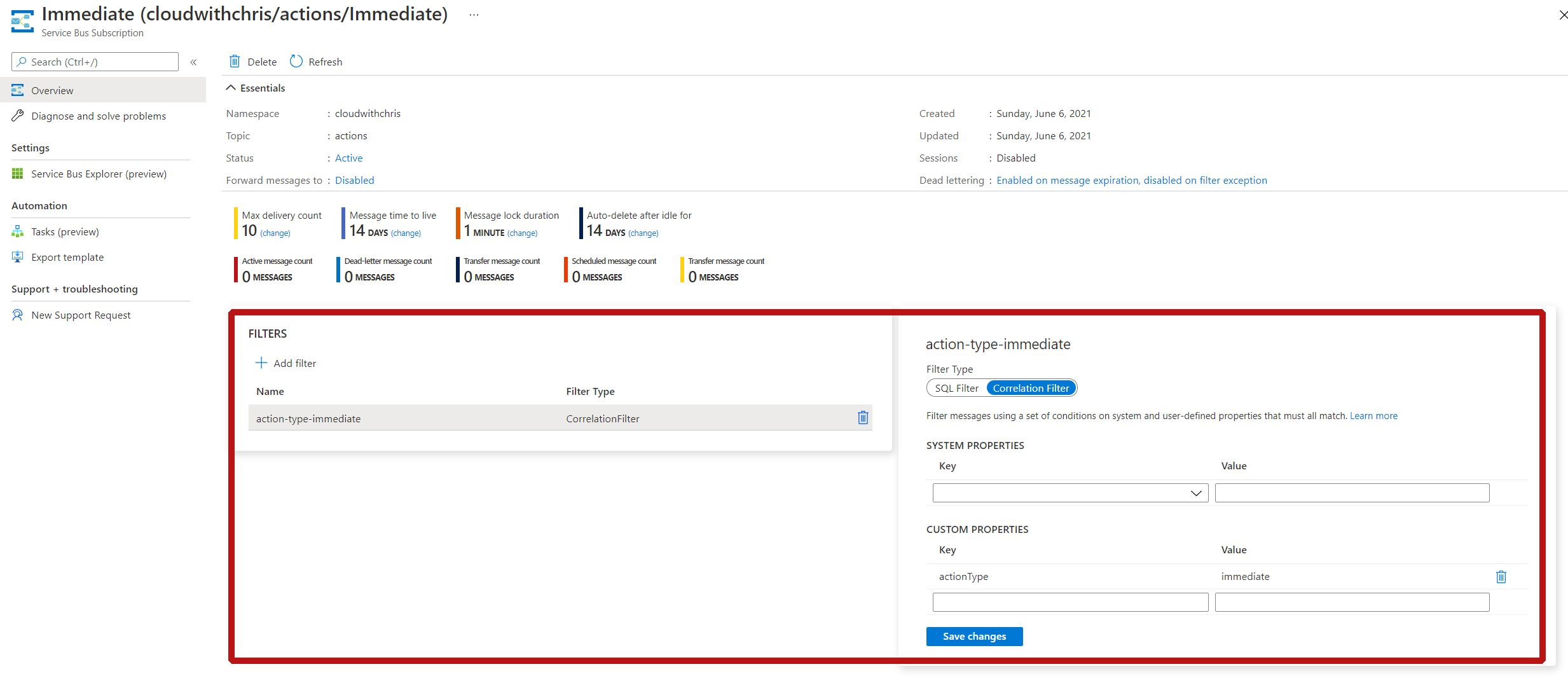The height and width of the screenshot is (683, 1568).
Task: Select the Correlation Filter option
Action: click(1031, 387)
